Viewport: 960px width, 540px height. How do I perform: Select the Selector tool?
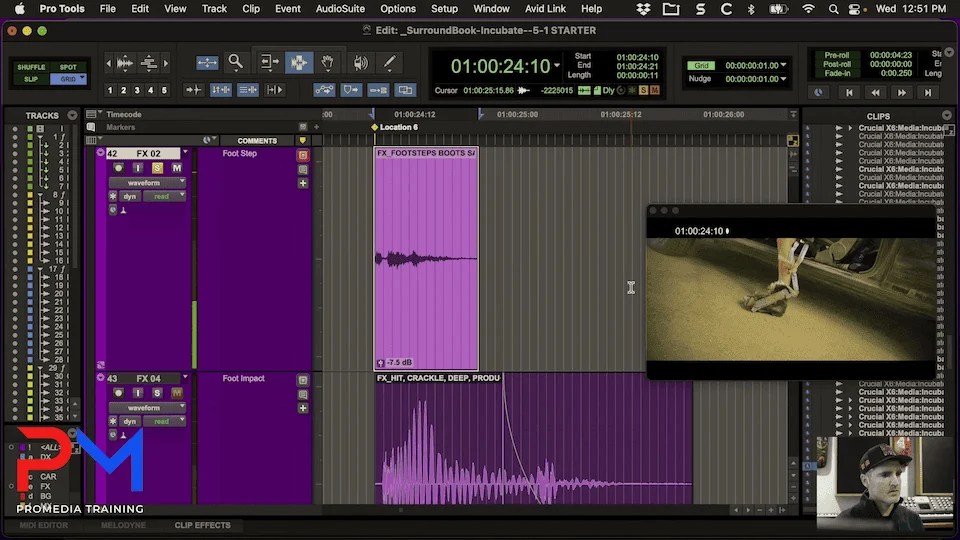[x=299, y=62]
